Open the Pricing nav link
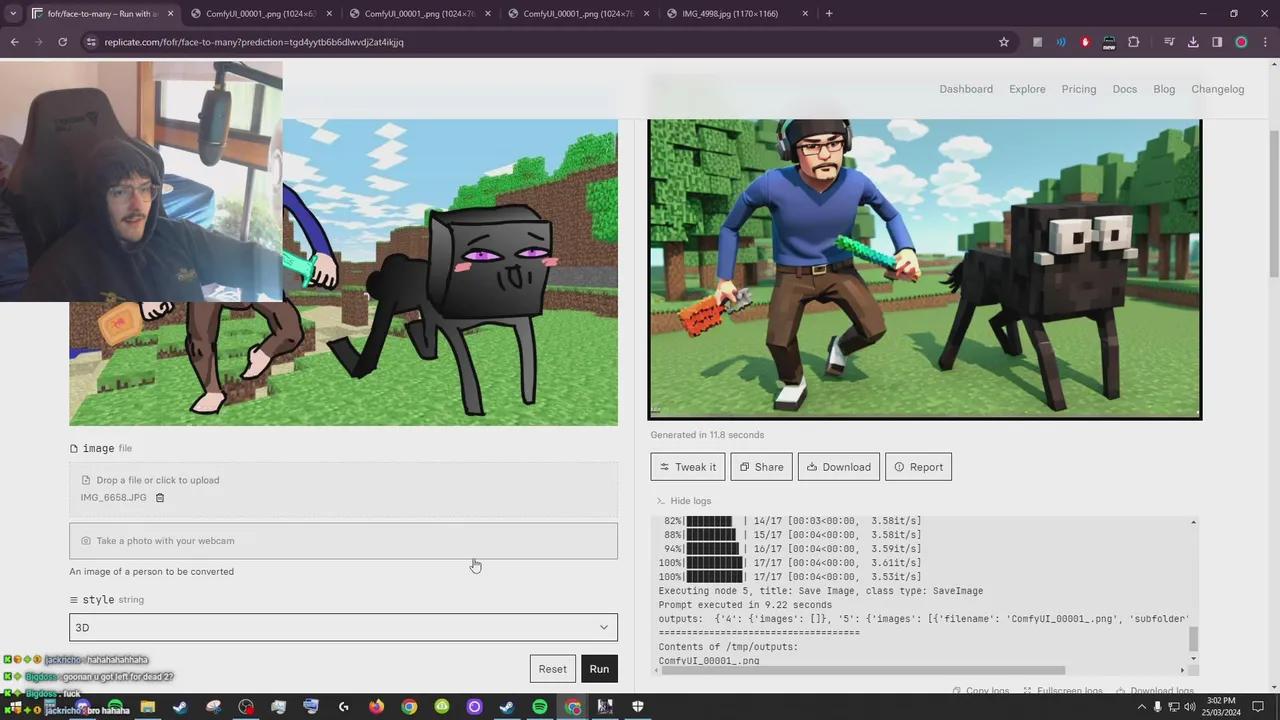 point(1078,89)
